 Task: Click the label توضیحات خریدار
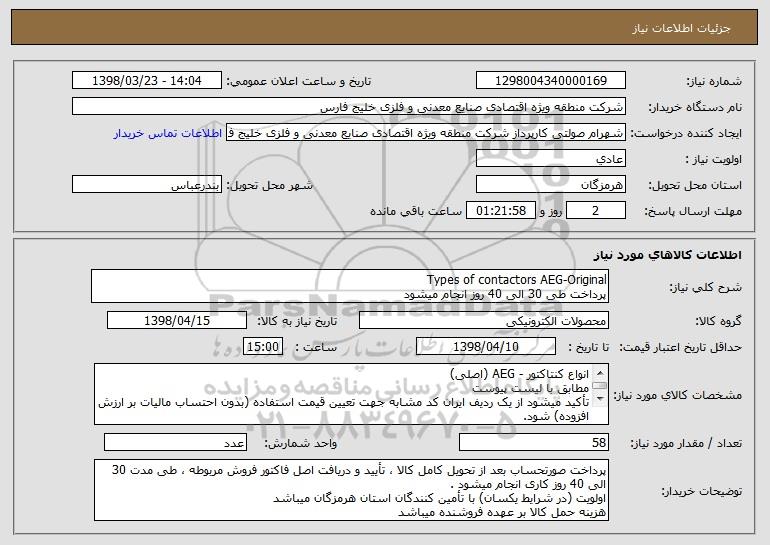pos(701,490)
